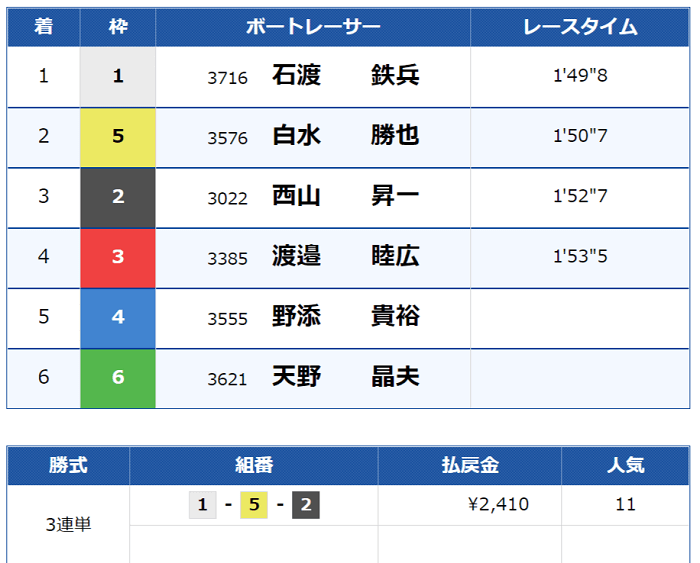Open racer 白水 勝也 profile
This screenshot has width=700, height=563.
pos(345,136)
